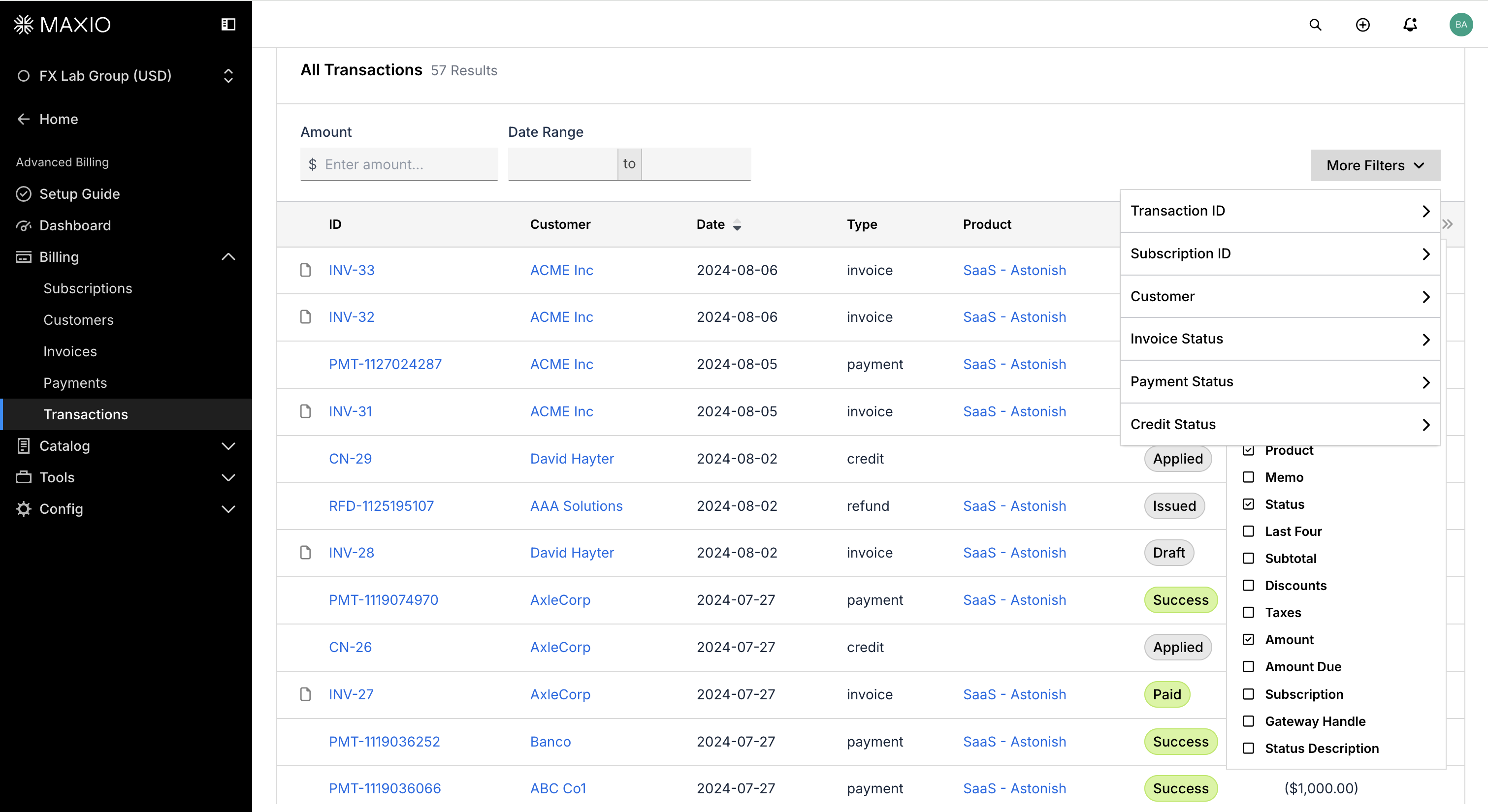1488x812 pixels.
Task: Click the Home back arrow icon
Action: [23, 119]
